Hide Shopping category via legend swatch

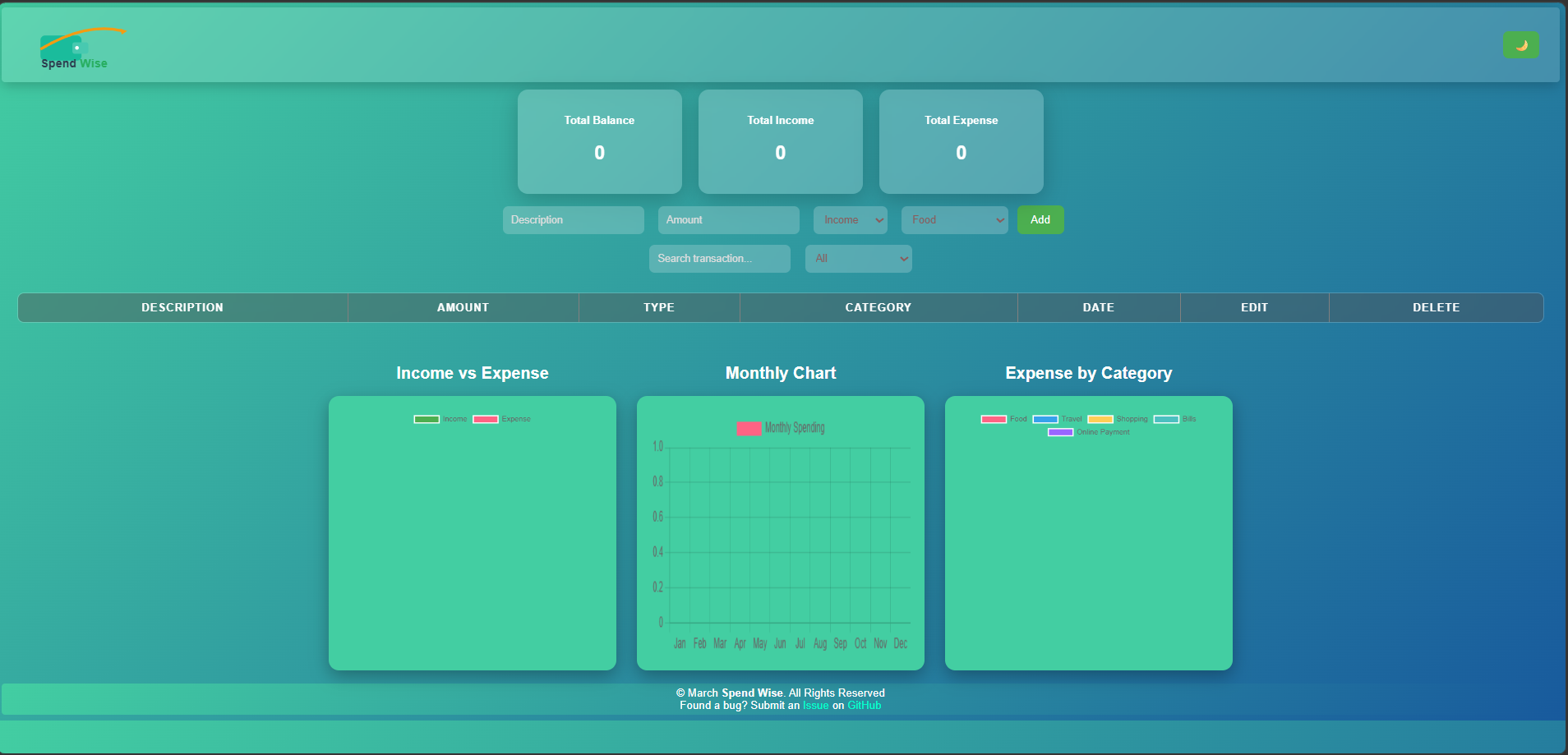[1100, 419]
